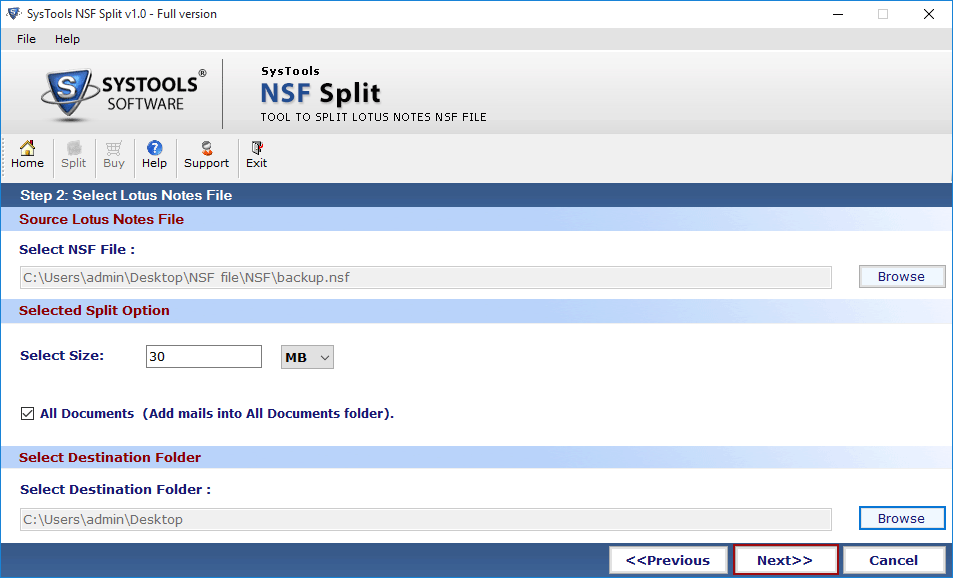Exit the application via toolbar icon
The height and width of the screenshot is (578, 953).
256,155
